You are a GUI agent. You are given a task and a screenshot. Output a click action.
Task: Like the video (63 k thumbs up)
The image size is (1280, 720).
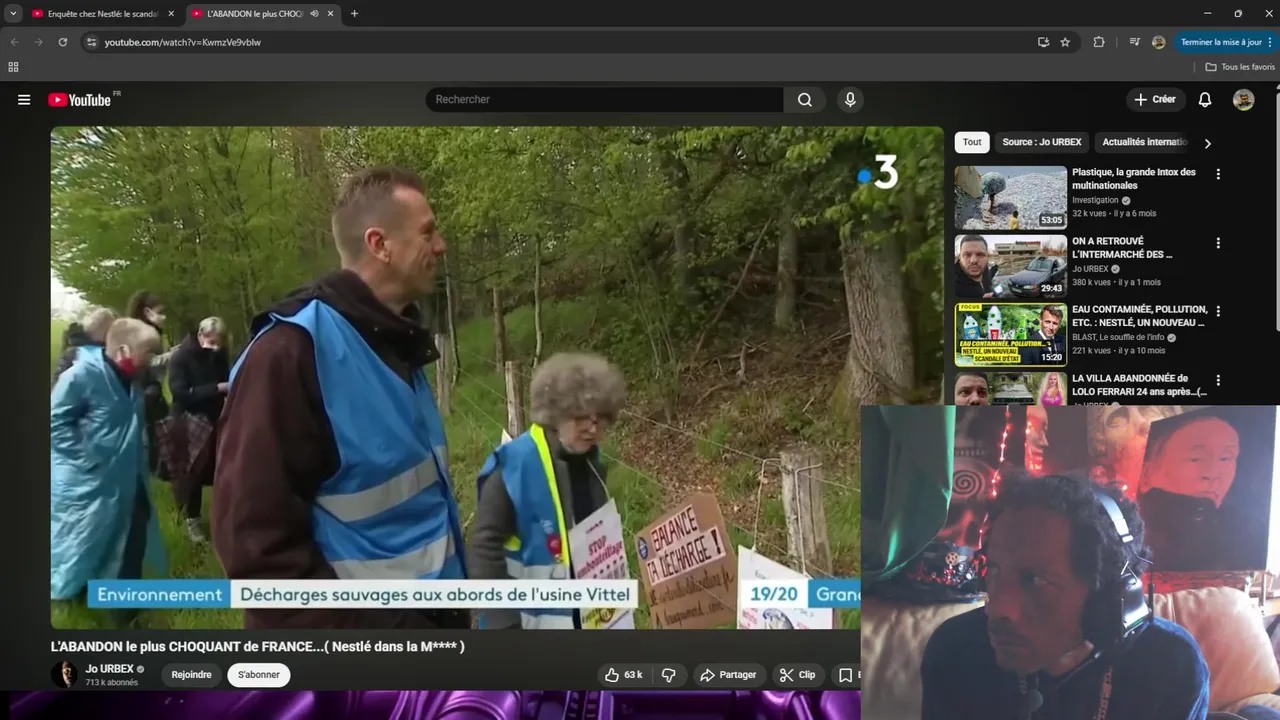point(623,675)
